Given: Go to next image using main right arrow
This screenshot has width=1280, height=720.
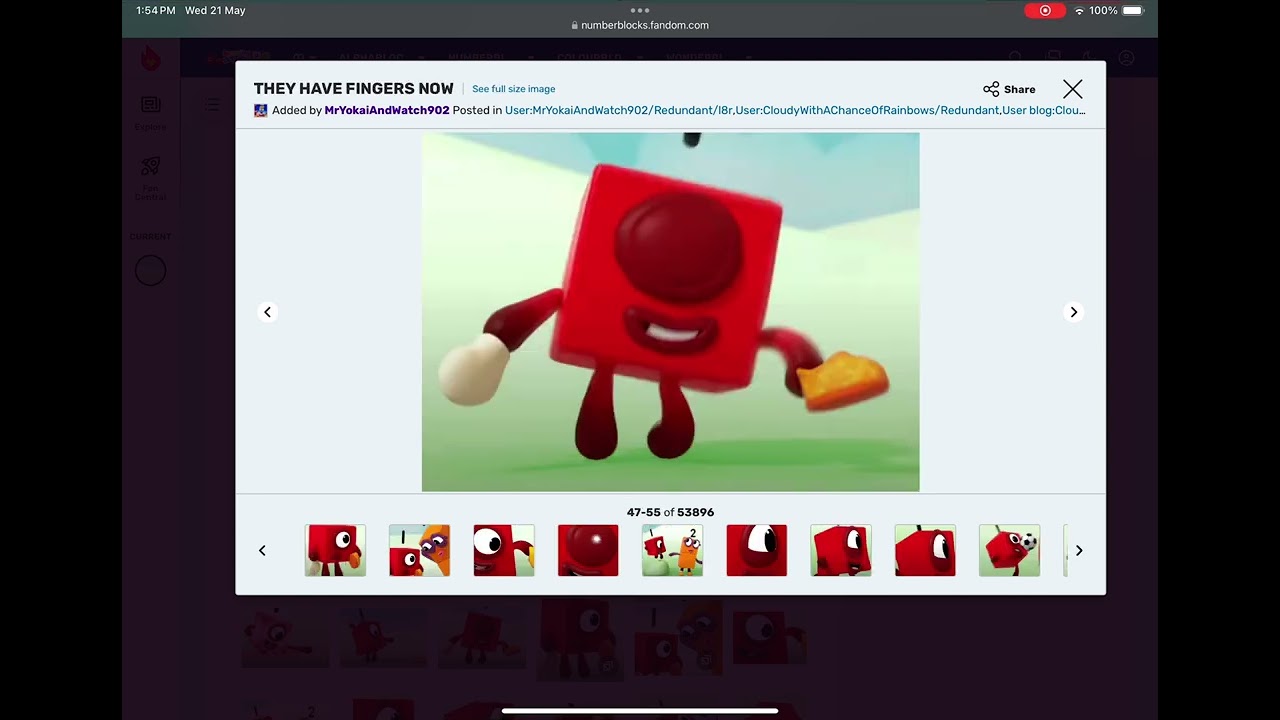Looking at the screenshot, I should [1074, 312].
